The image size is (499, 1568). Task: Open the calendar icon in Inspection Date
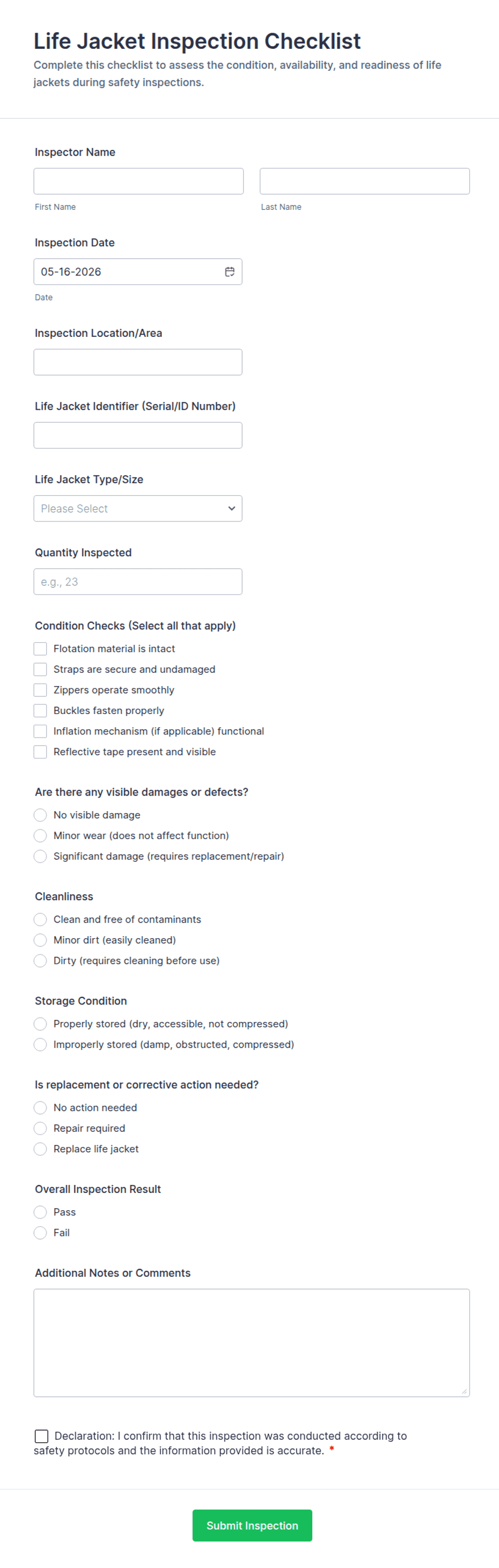[x=230, y=271]
